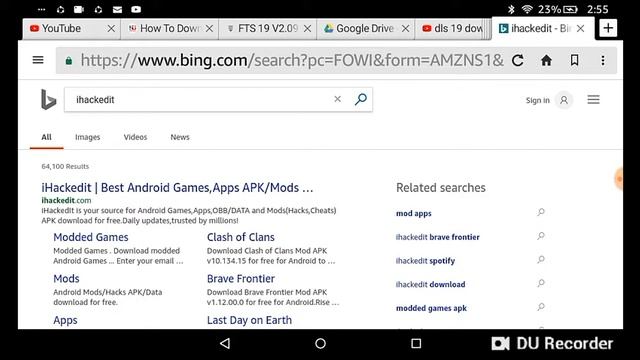Image resolution: width=640 pixels, height=360 pixels.
Task: Search related ihackedit spotify
Action: click(x=425, y=261)
